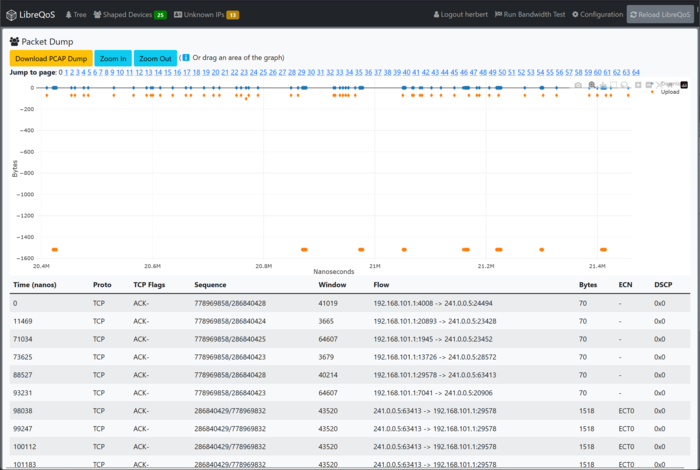Run Bandwidth Test from the navbar
Screen dimensions: 700x470
(532, 15)
